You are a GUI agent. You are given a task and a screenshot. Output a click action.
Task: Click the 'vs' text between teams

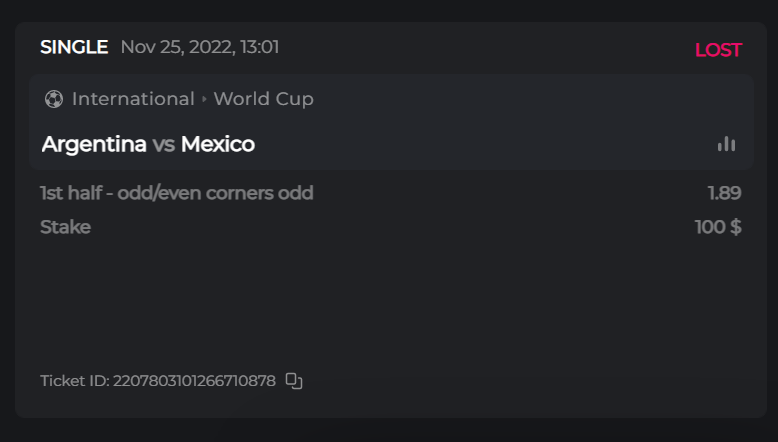point(164,145)
